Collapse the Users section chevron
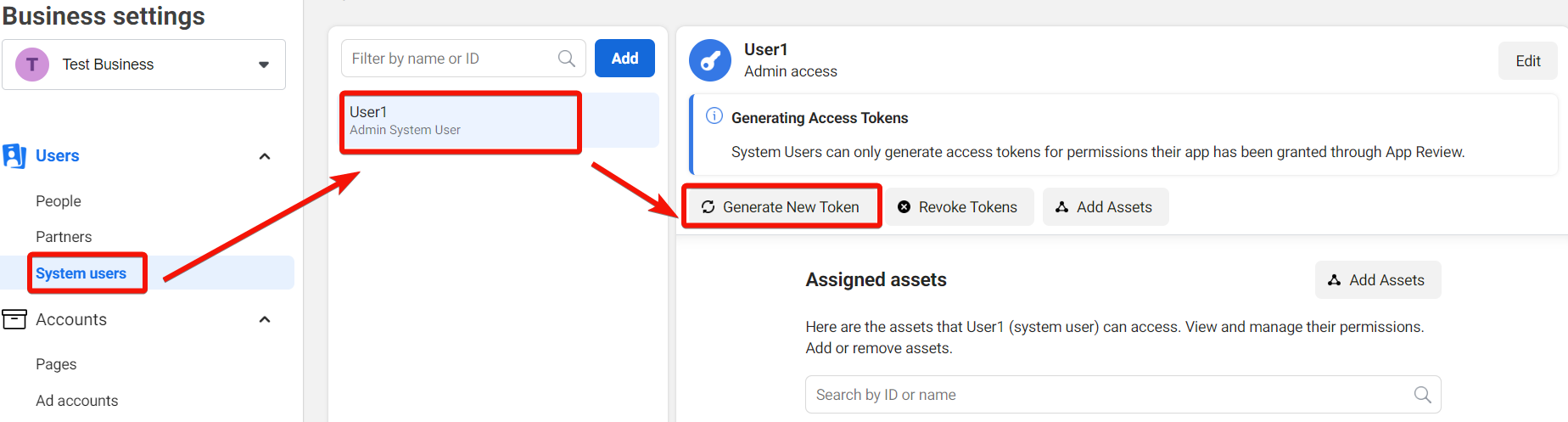The image size is (1568, 422). click(x=265, y=156)
